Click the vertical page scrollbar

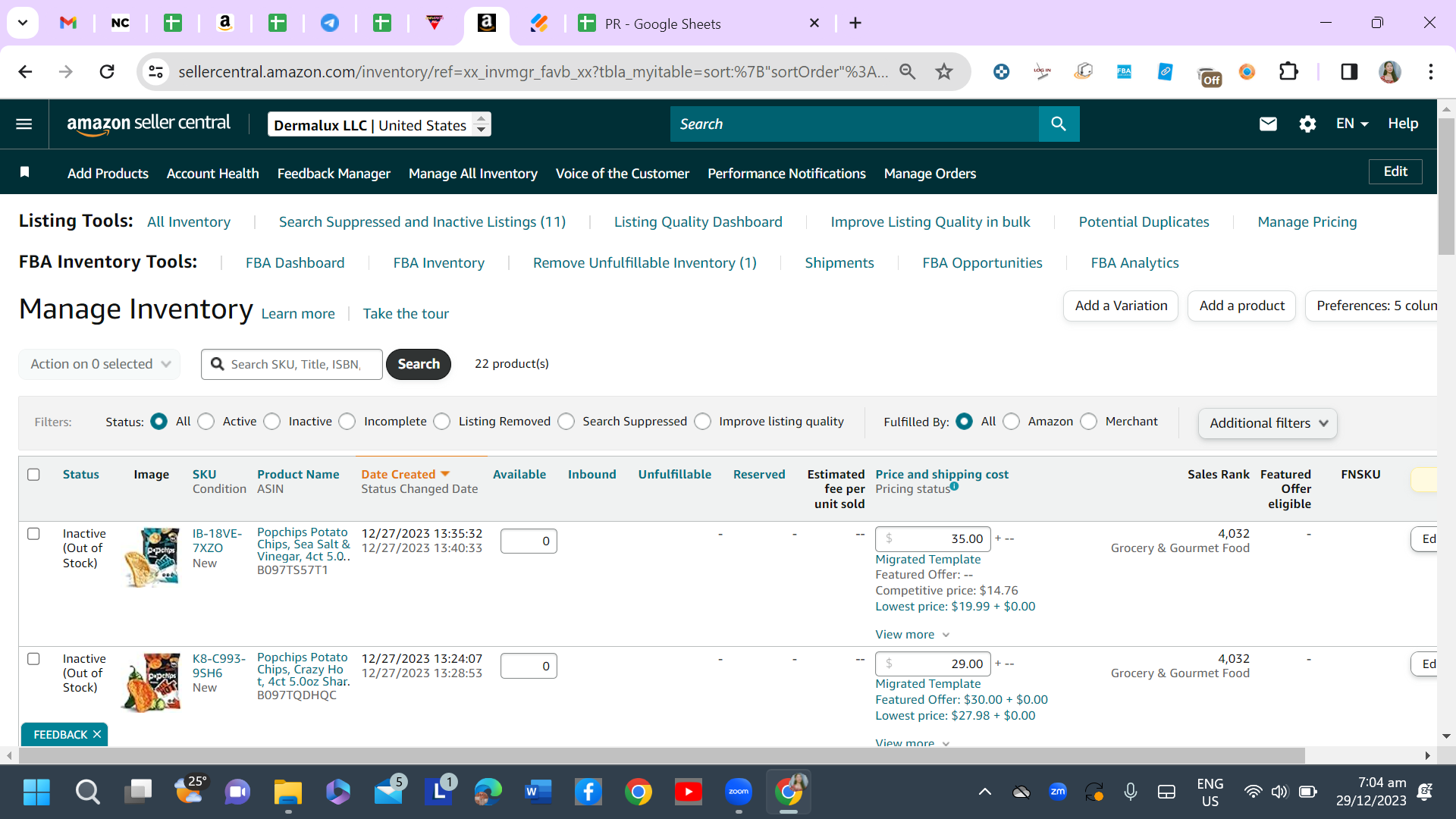1446,187
